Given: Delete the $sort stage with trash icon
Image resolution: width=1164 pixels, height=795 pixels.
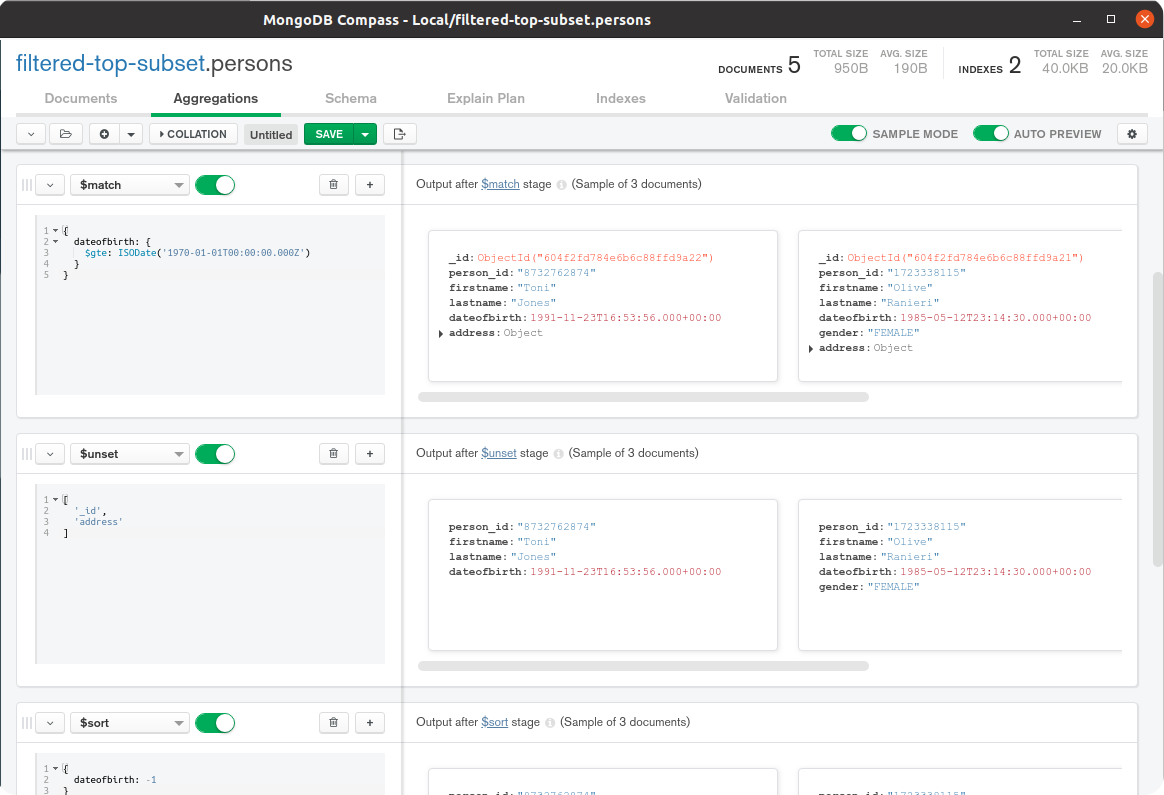Looking at the screenshot, I should [333, 722].
